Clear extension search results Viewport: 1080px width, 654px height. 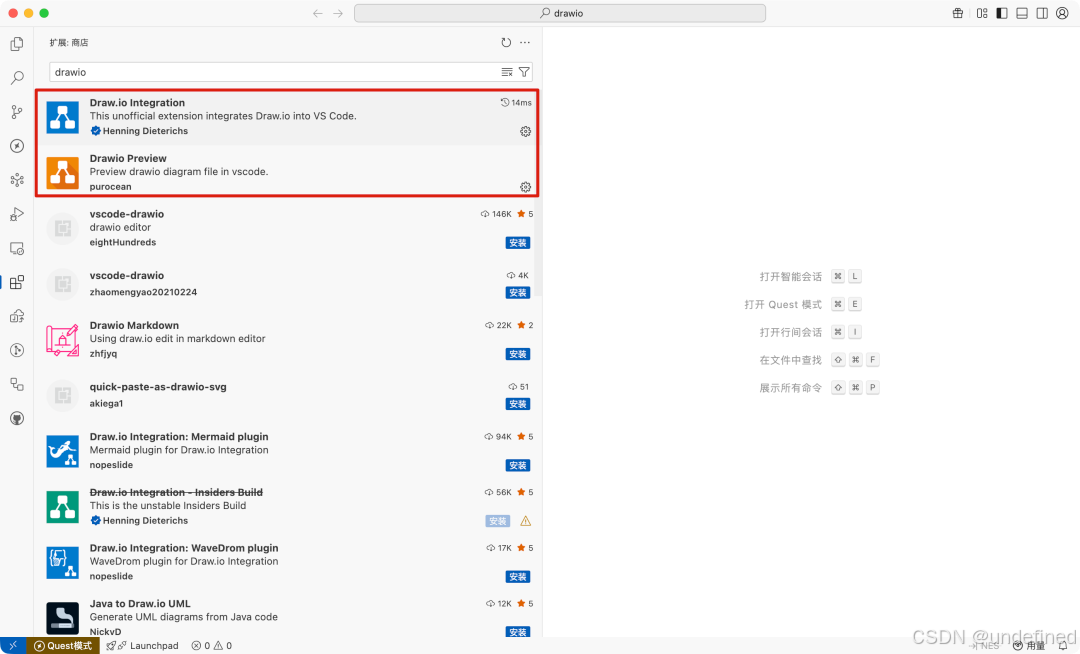pyautogui.click(x=507, y=72)
